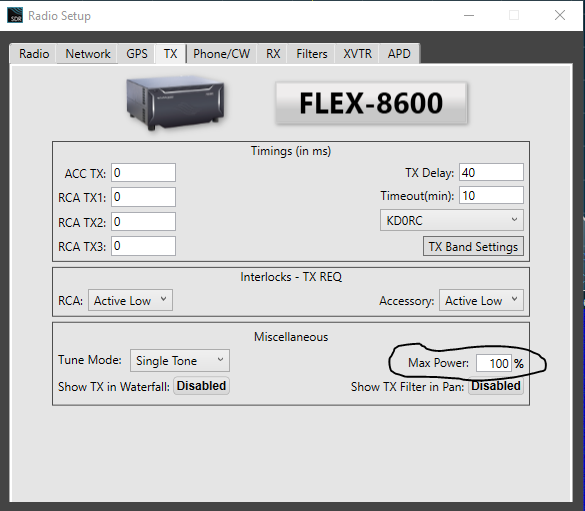Click the RCA TX2 timing field
Image resolution: width=585 pixels, height=511 pixels.
tap(143, 222)
